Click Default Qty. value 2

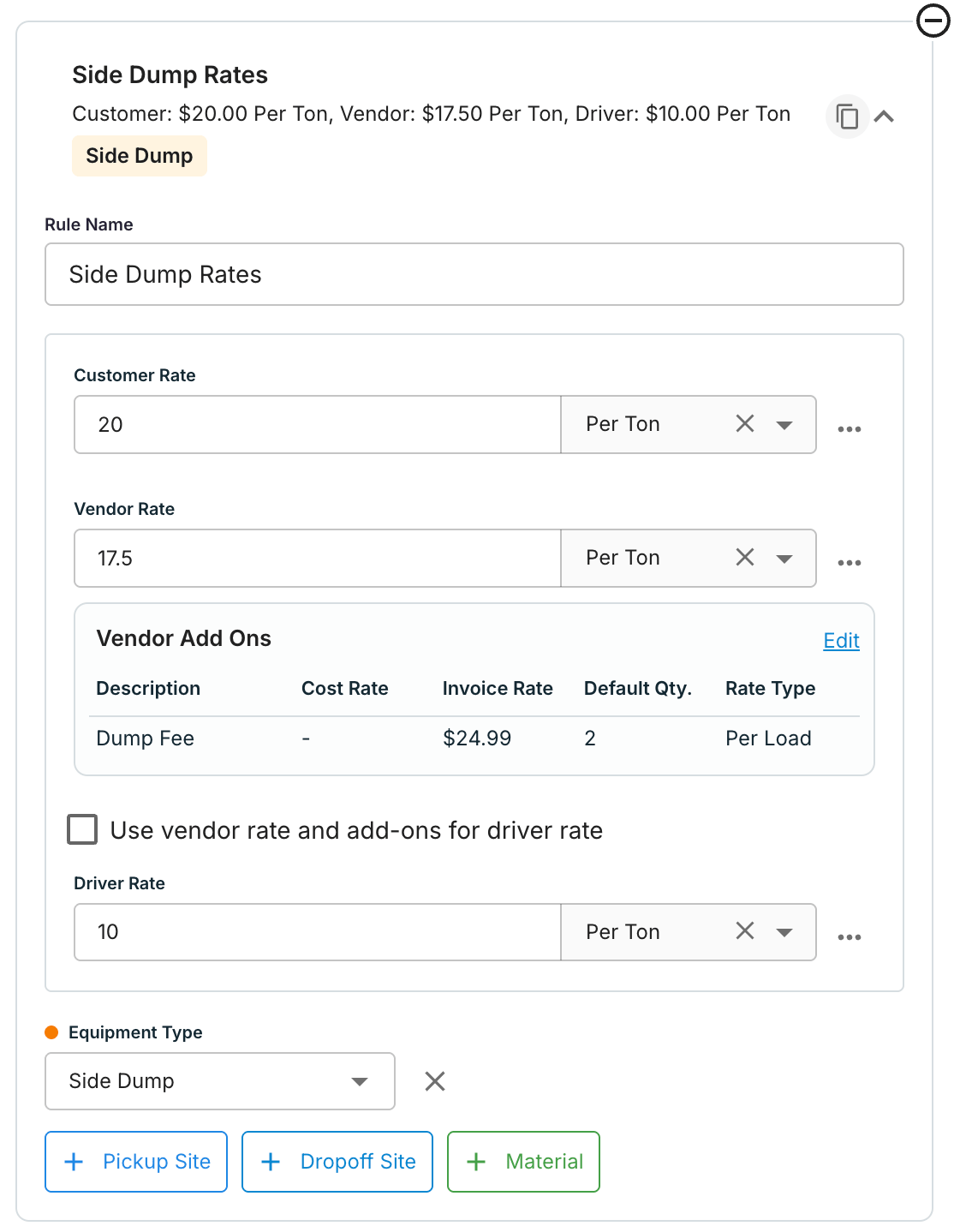tap(590, 739)
